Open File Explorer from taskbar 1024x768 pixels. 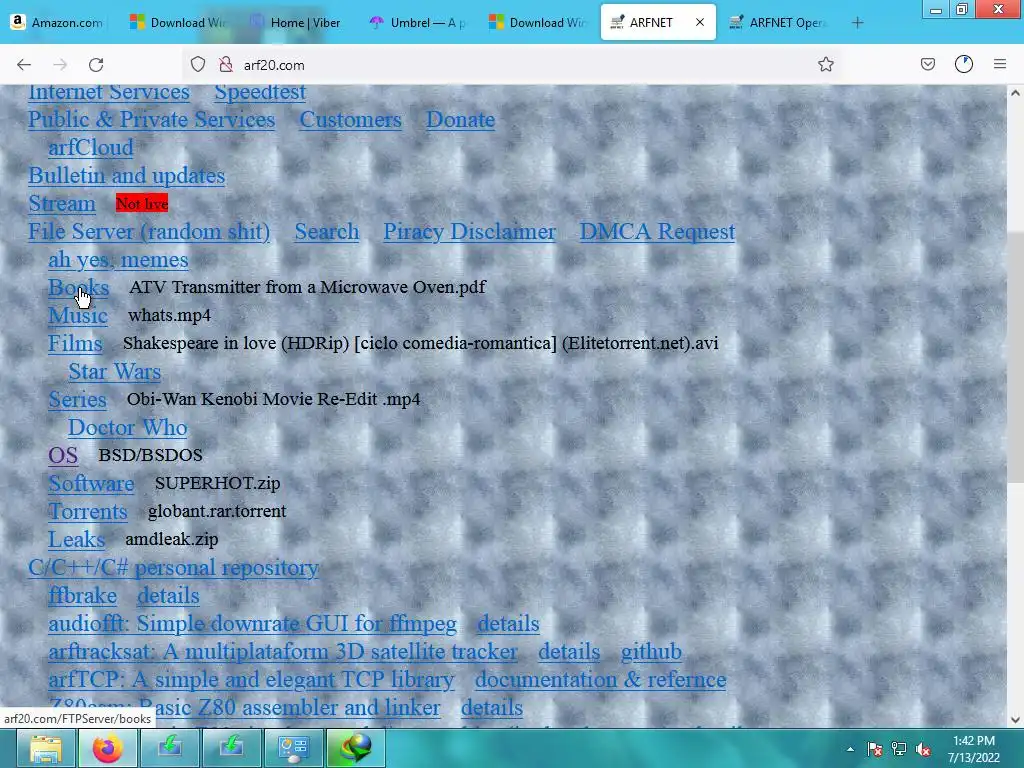(45, 748)
